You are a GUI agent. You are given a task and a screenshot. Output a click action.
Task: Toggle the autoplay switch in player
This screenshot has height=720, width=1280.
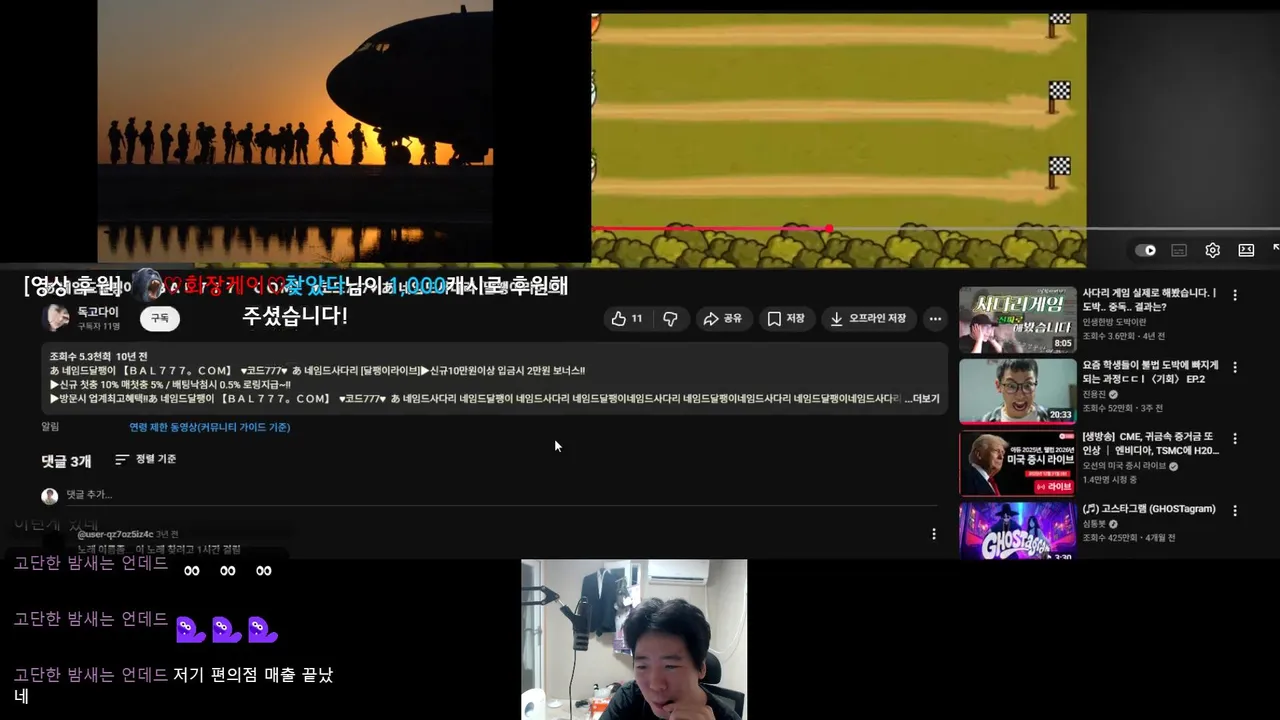[1146, 250]
